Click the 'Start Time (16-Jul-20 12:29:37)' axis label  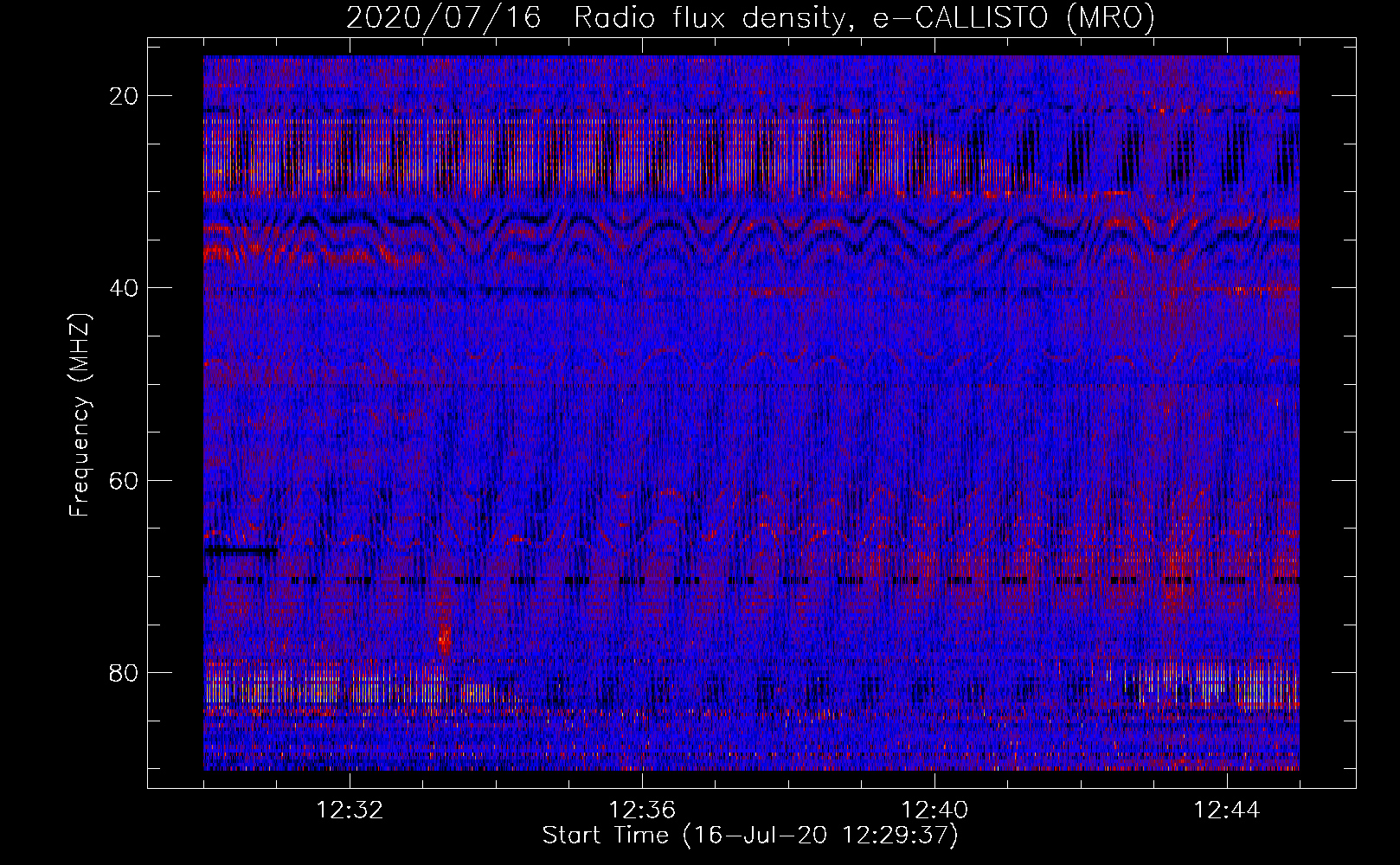click(x=750, y=836)
